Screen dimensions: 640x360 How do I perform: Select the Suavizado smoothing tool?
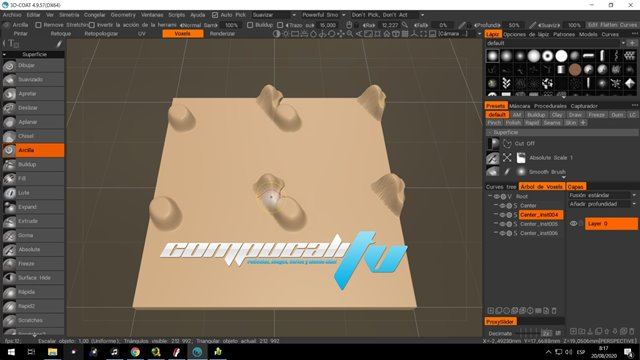point(33,80)
